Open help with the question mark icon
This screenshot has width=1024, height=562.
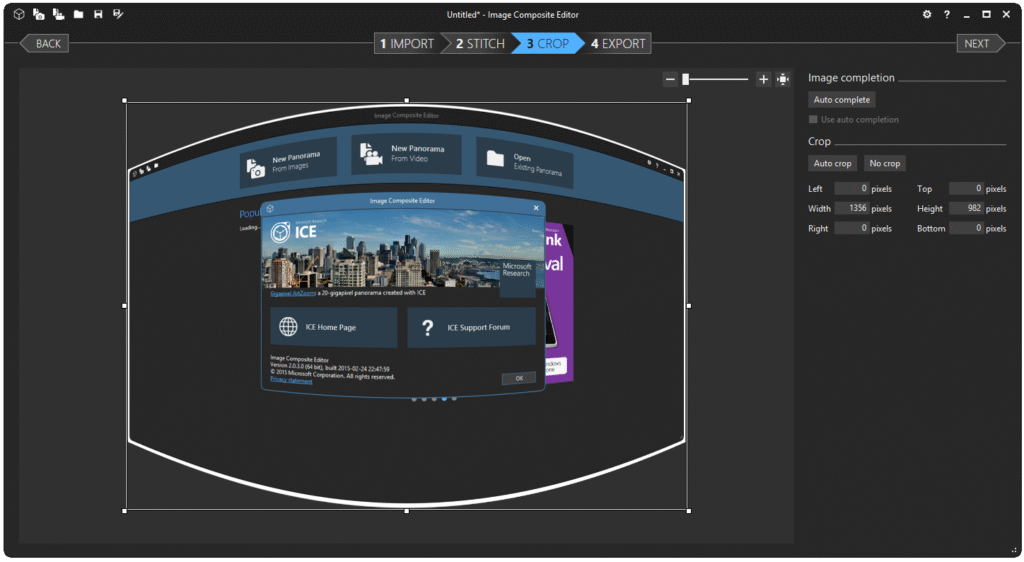946,14
